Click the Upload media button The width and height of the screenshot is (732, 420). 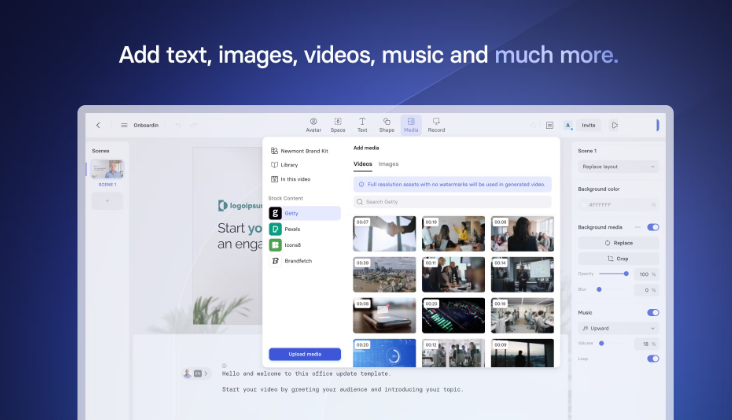click(x=304, y=354)
